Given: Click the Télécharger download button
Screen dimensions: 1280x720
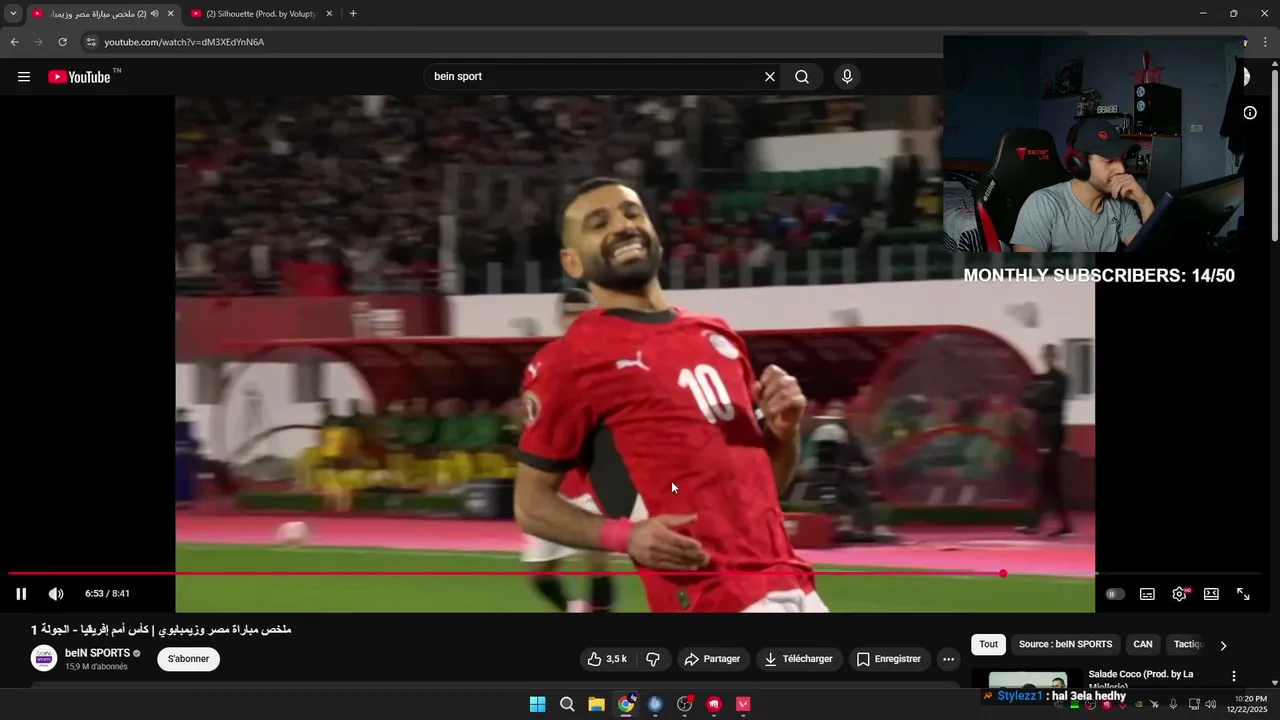Looking at the screenshot, I should [798, 659].
